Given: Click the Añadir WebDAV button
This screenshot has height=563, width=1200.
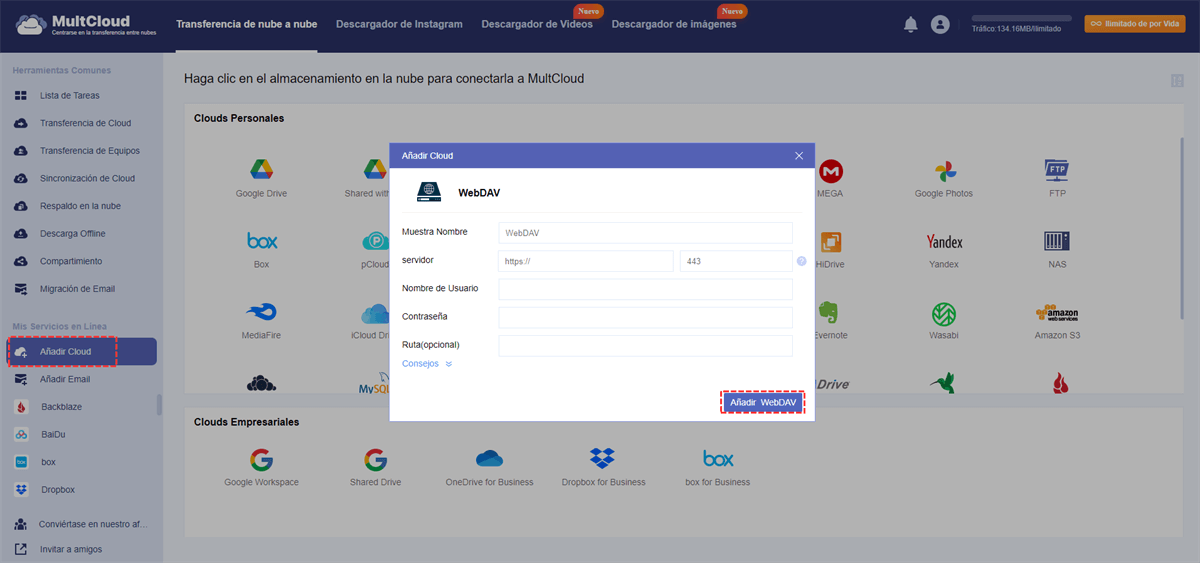Looking at the screenshot, I should (x=763, y=402).
